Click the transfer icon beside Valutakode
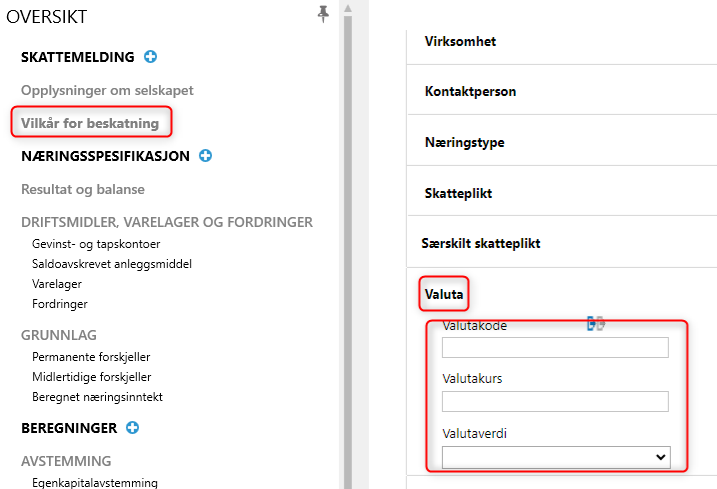 click(596, 324)
